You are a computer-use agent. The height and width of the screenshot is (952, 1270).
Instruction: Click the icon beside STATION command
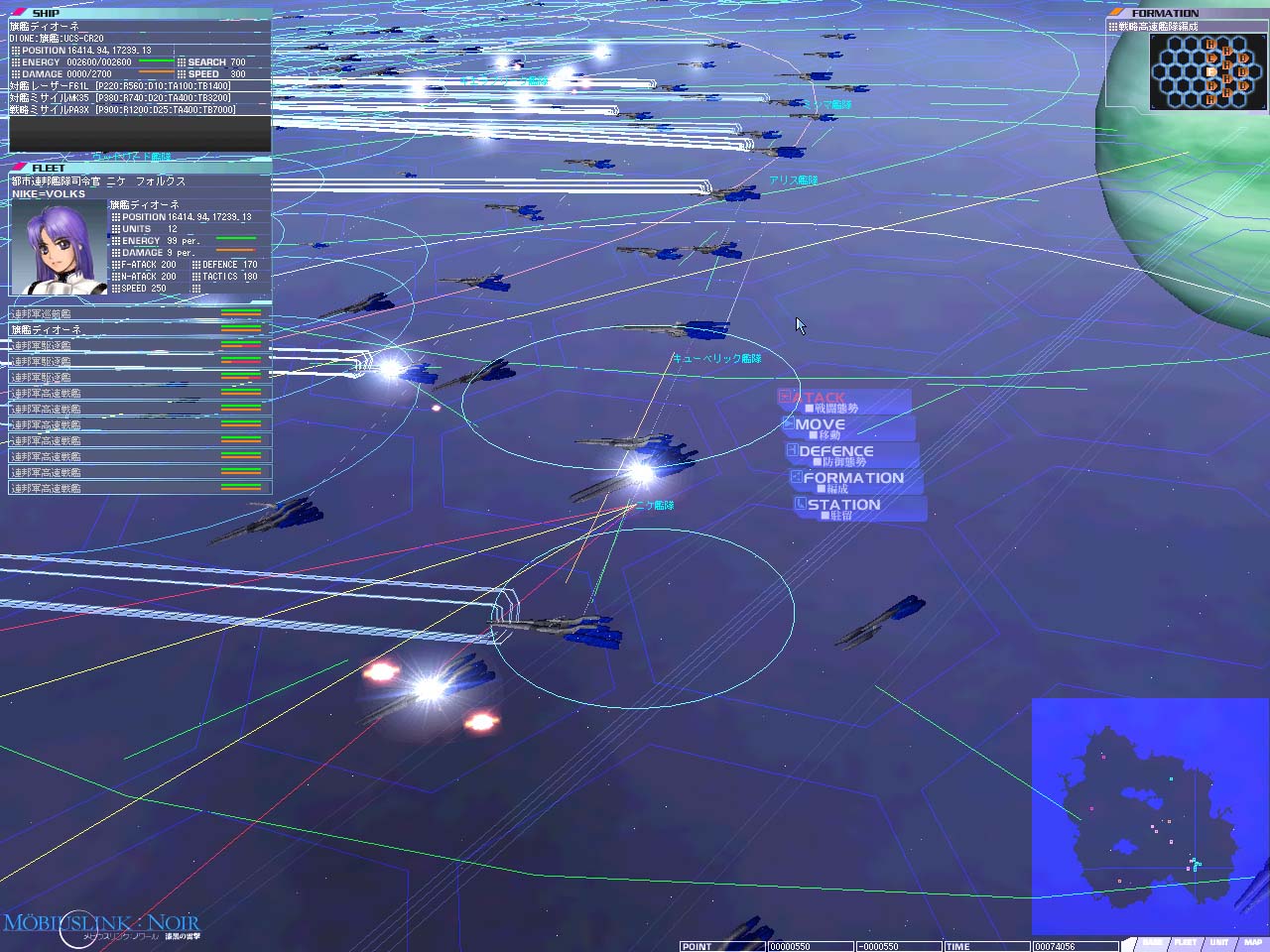[801, 504]
